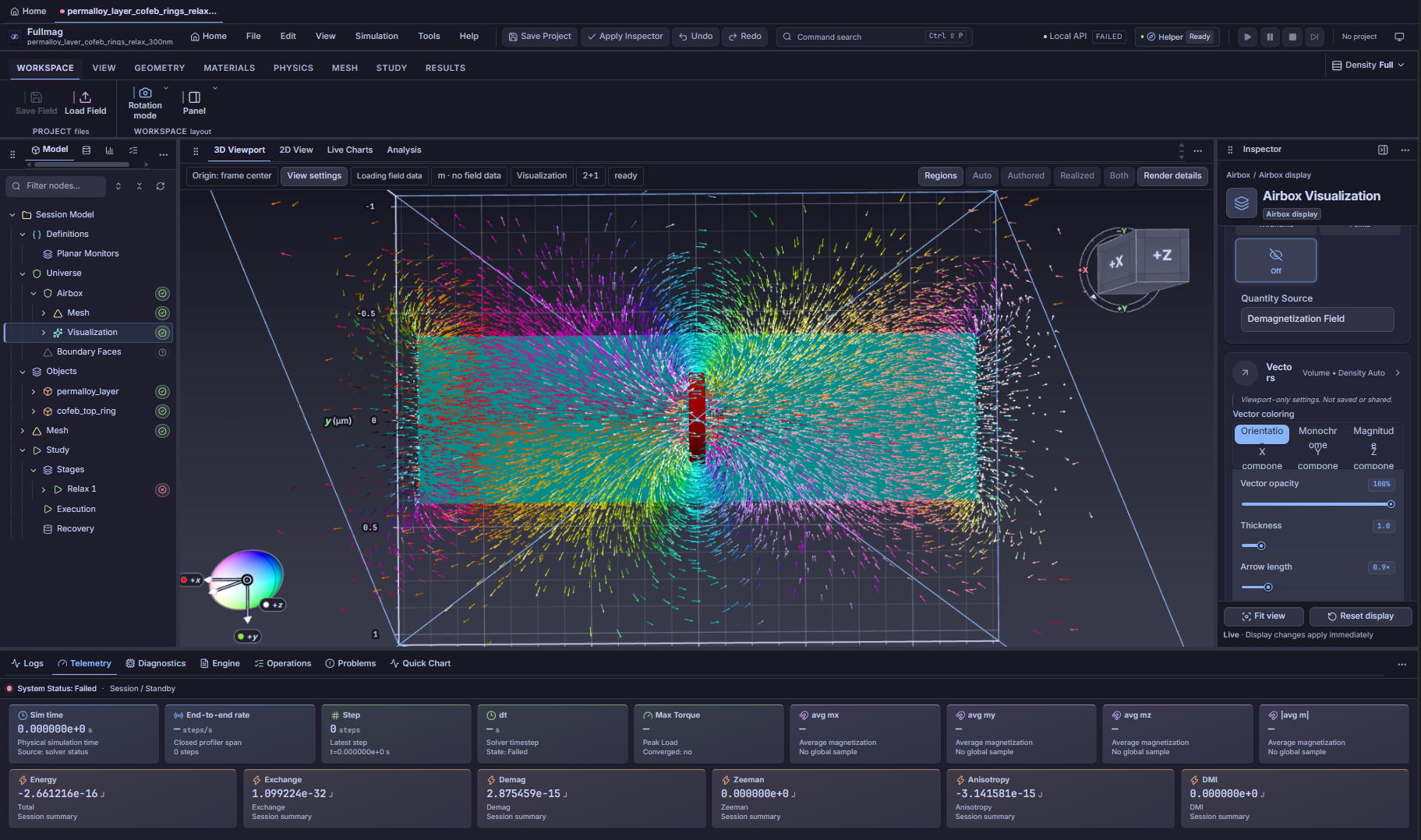Click the collapse-all X icon near filter

[x=140, y=186]
